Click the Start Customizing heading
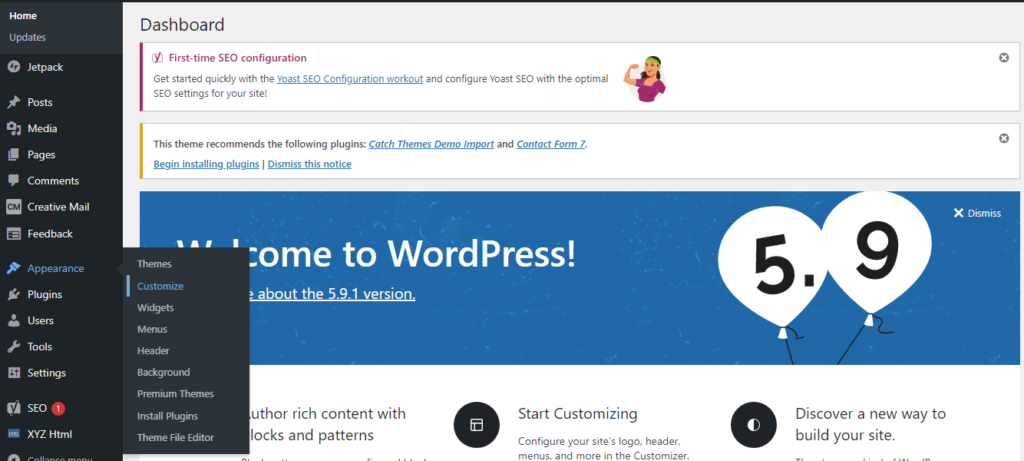 577,413
